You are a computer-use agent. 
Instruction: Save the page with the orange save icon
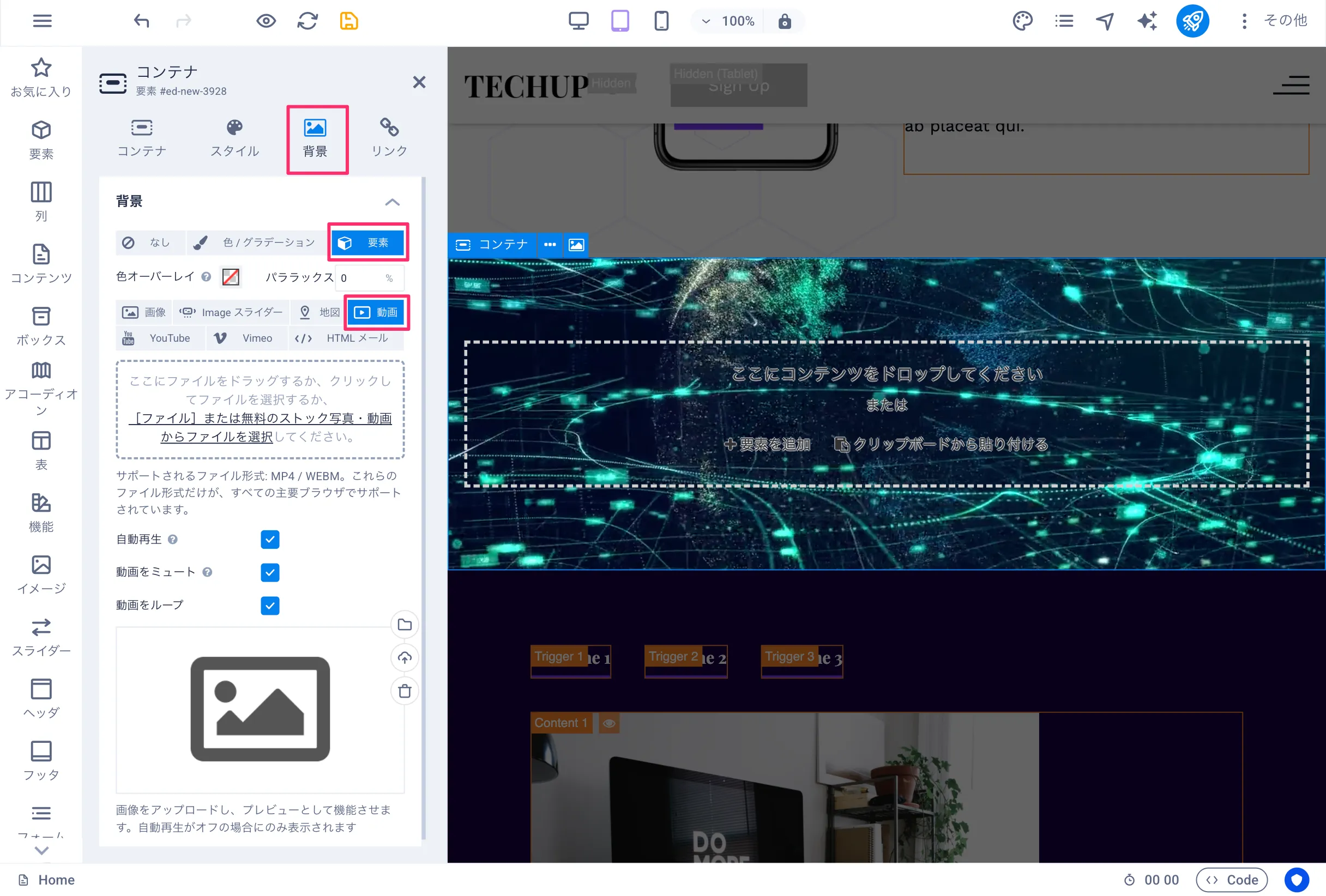349,21
